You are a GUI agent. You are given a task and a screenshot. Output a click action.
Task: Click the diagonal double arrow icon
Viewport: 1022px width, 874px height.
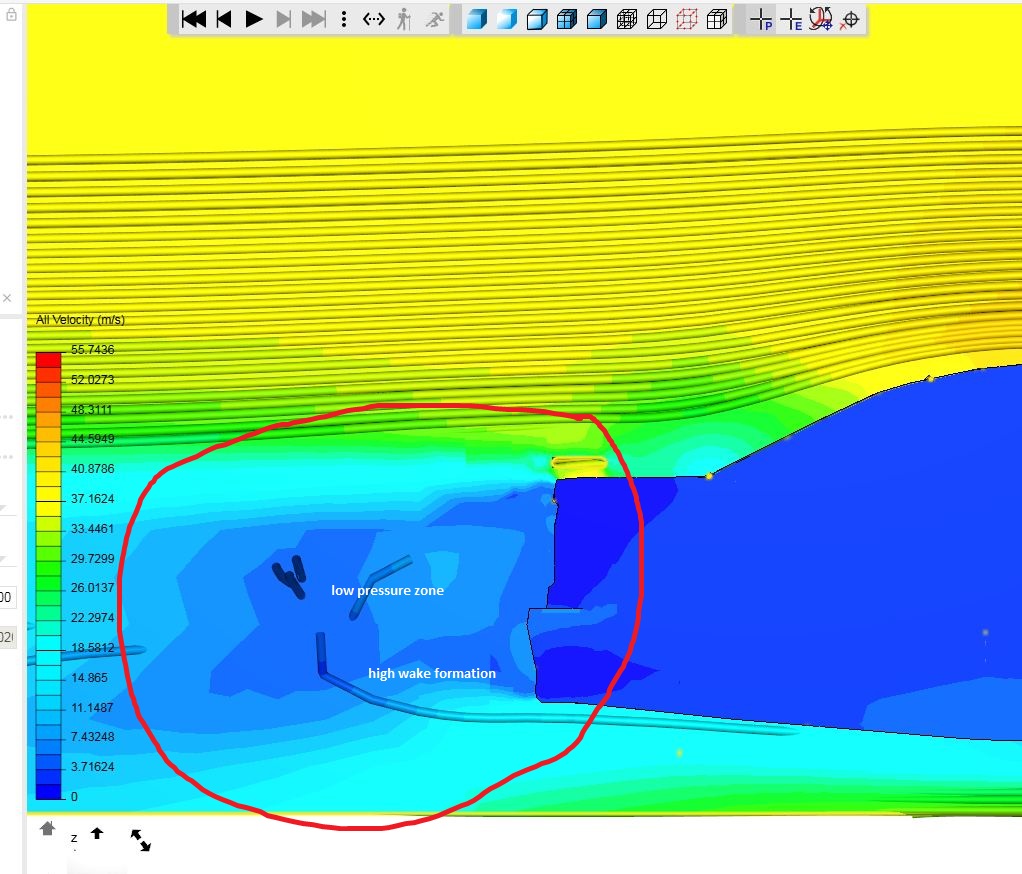140,839
